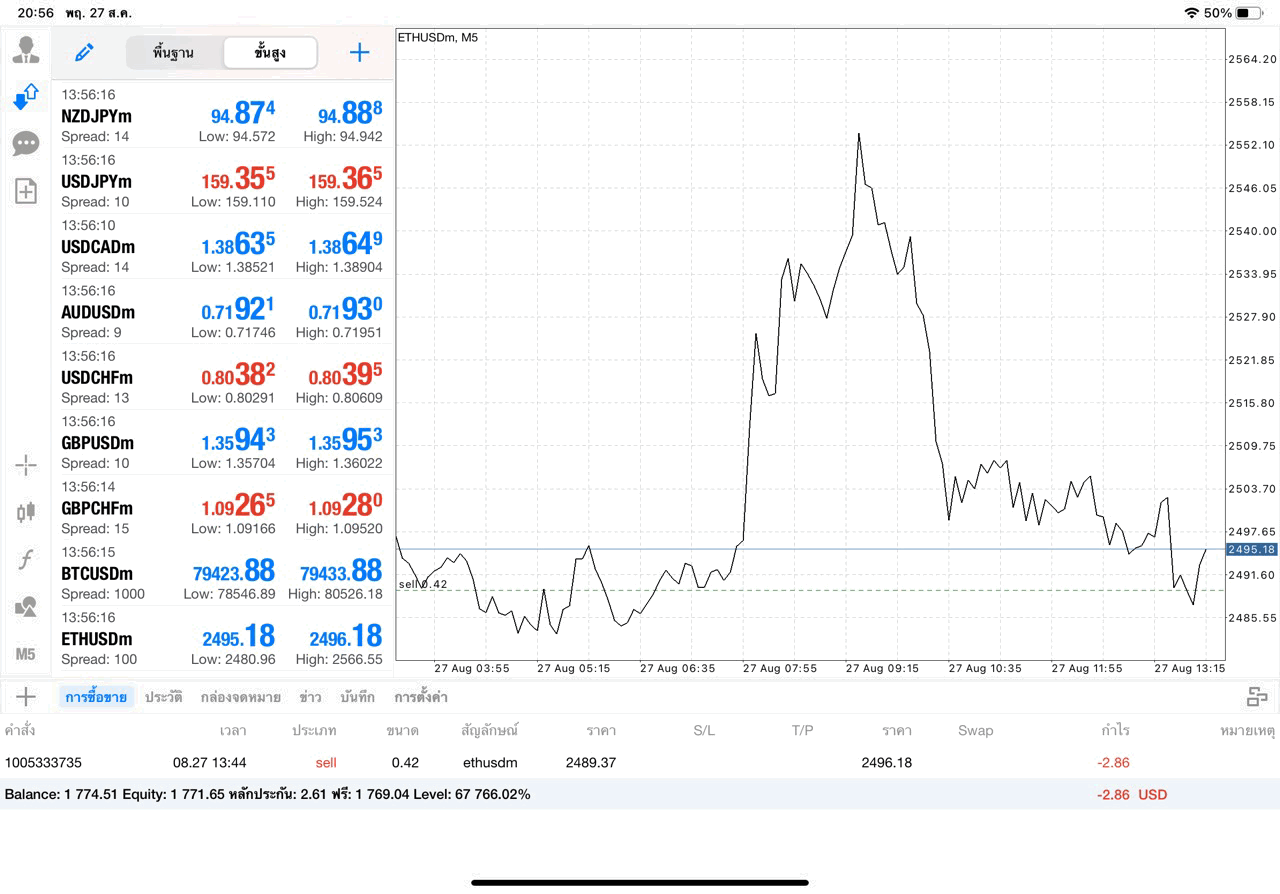Open the accounts profile icon

pyautogui.click(x=26, y=50)
